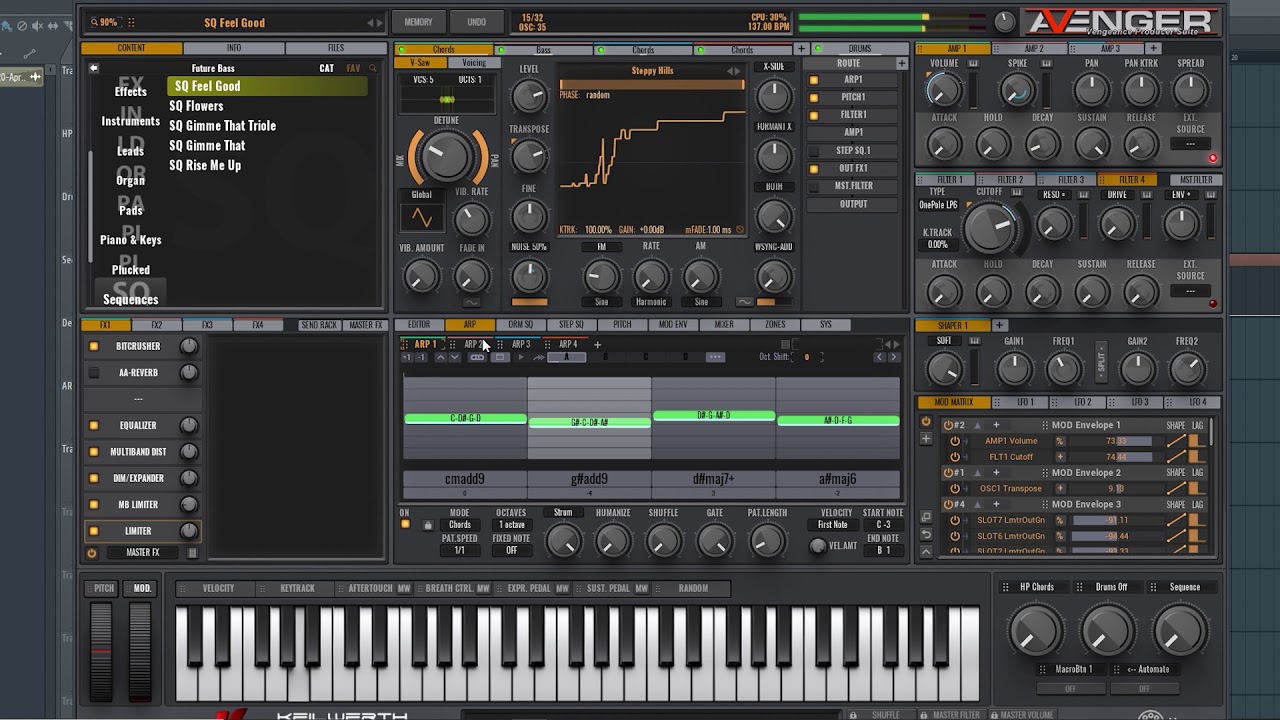
Task: Open the filter TYPE dropdown OnePole LP6
Action: pos(938,205)
